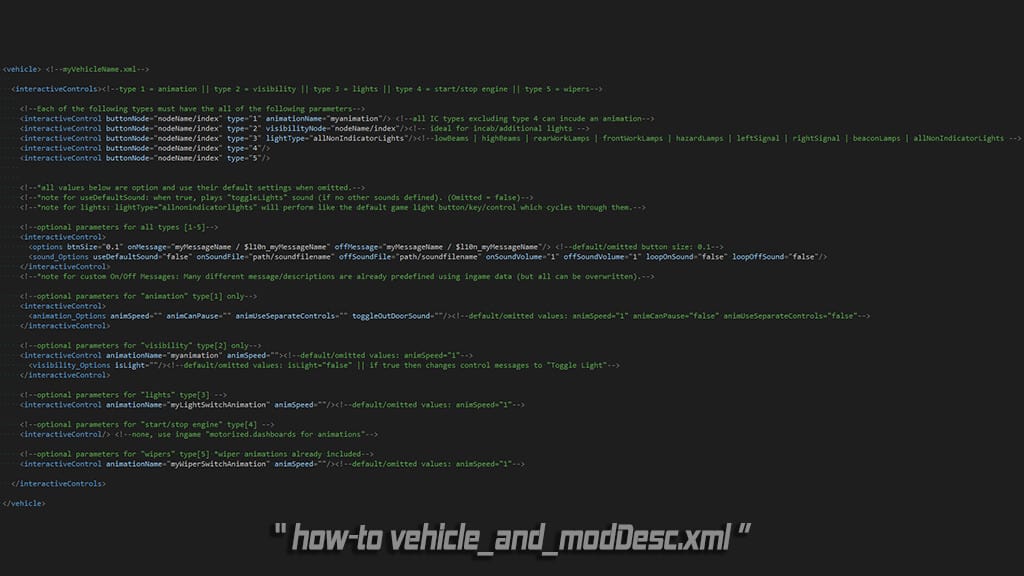1024x576 pixels.
Task: Click the closing vehicle tag at the bottom
Action: [x=24, y=503]
